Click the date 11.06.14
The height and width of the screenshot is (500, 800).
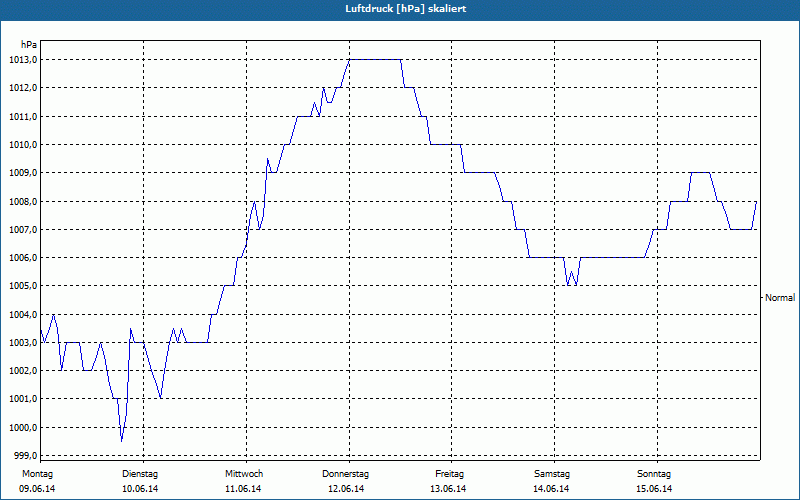pos(243,489)
